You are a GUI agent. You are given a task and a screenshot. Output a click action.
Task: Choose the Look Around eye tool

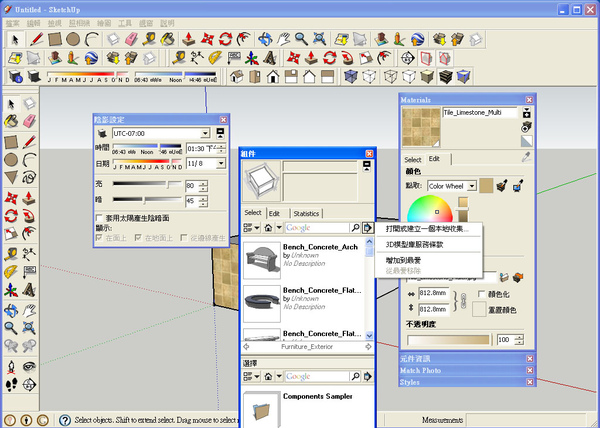point(29,366)
